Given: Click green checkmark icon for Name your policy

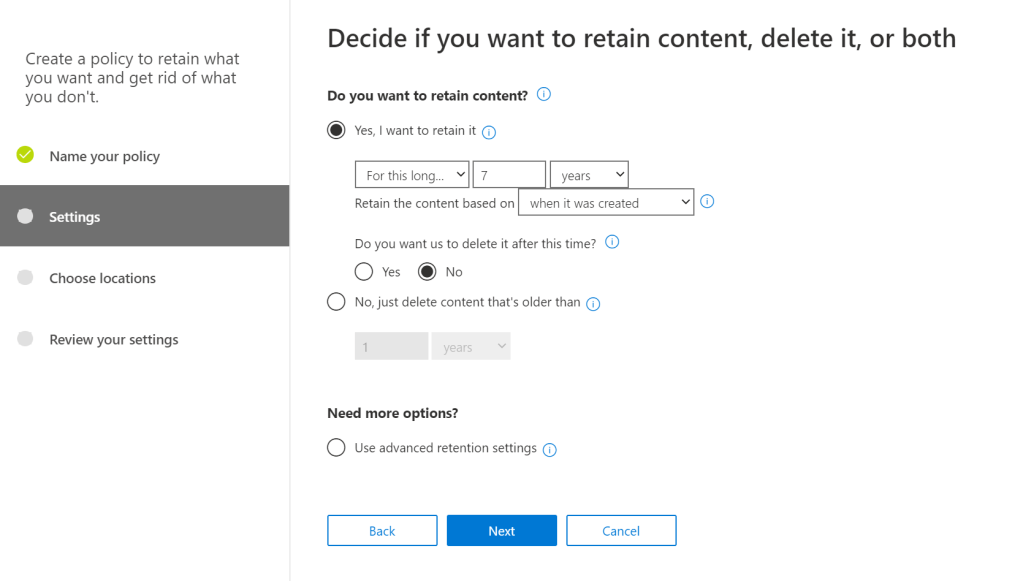Looking at the screenshot, I should click(x=26, y=155).
